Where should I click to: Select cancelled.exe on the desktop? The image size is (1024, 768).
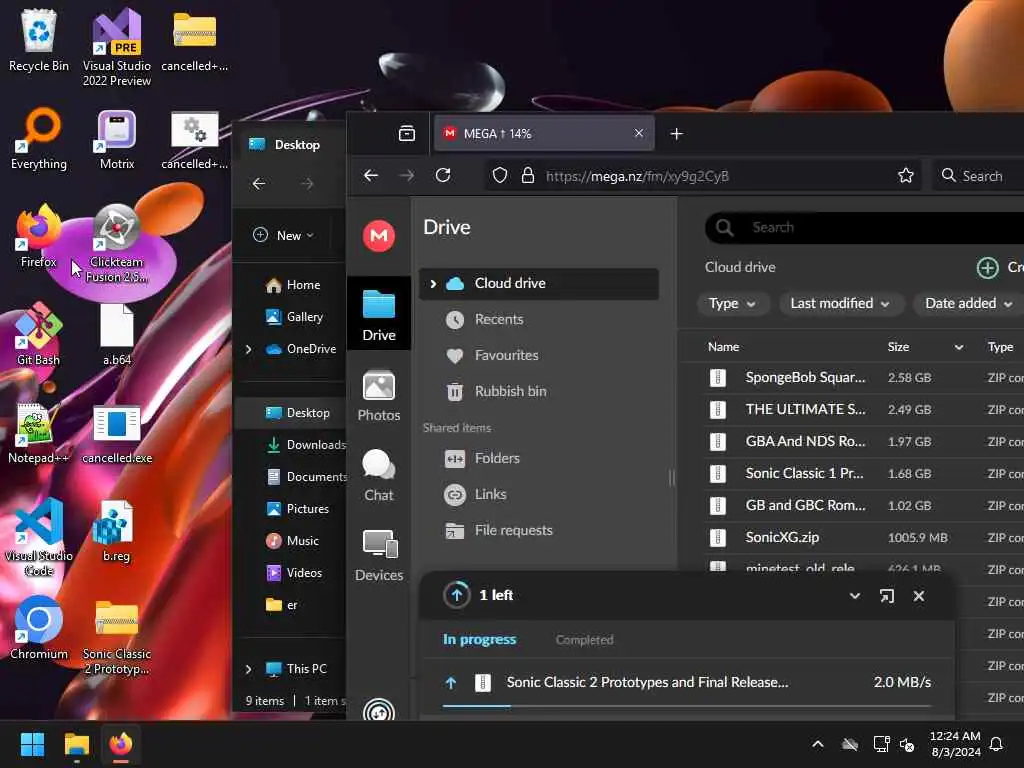tap(116, 432)
